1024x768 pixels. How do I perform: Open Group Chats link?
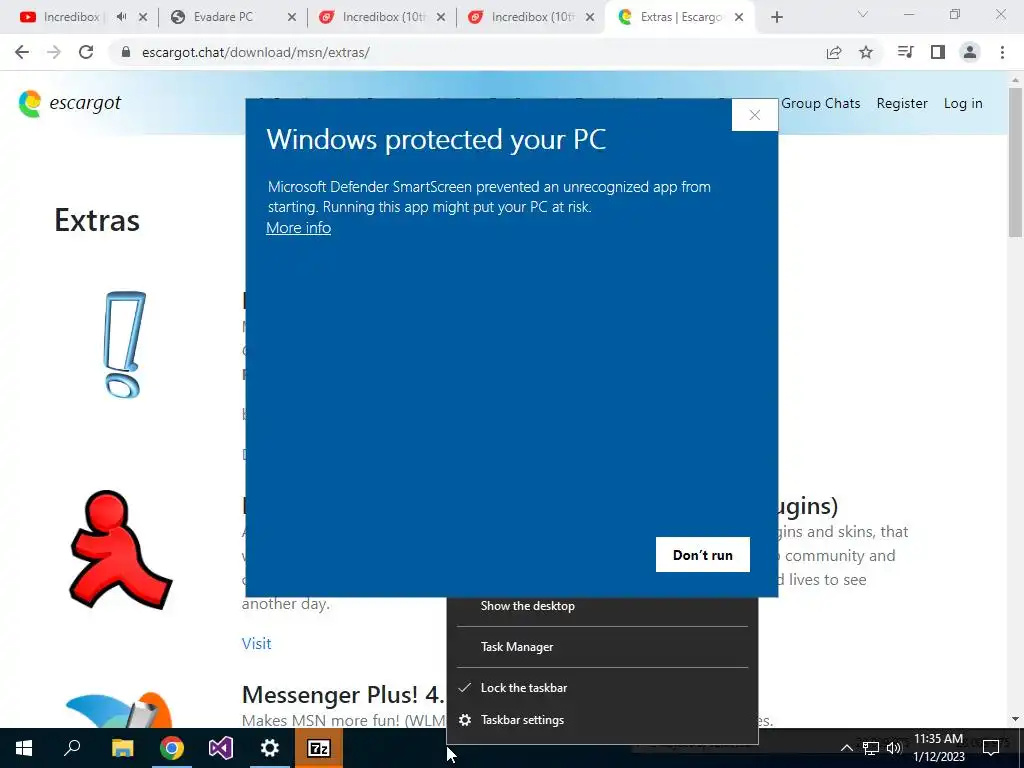point(821,103)
